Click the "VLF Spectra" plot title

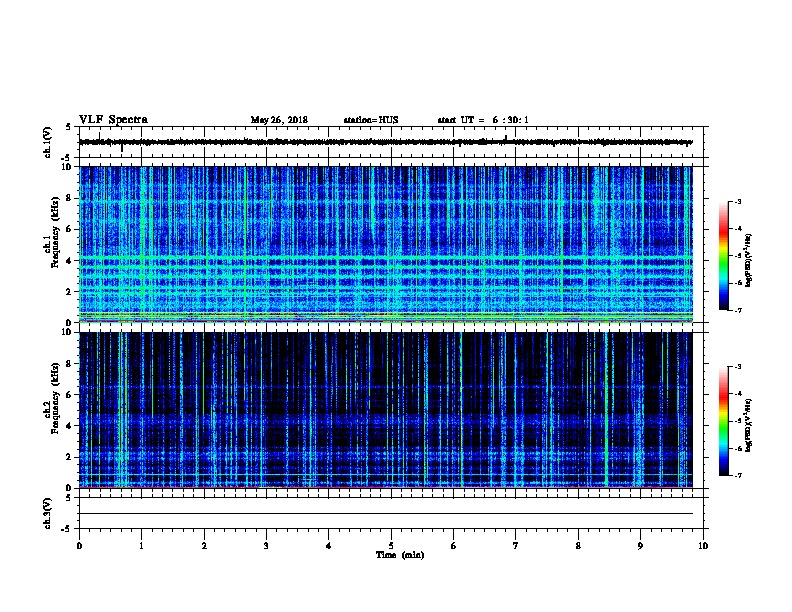(x=113, y=120)
